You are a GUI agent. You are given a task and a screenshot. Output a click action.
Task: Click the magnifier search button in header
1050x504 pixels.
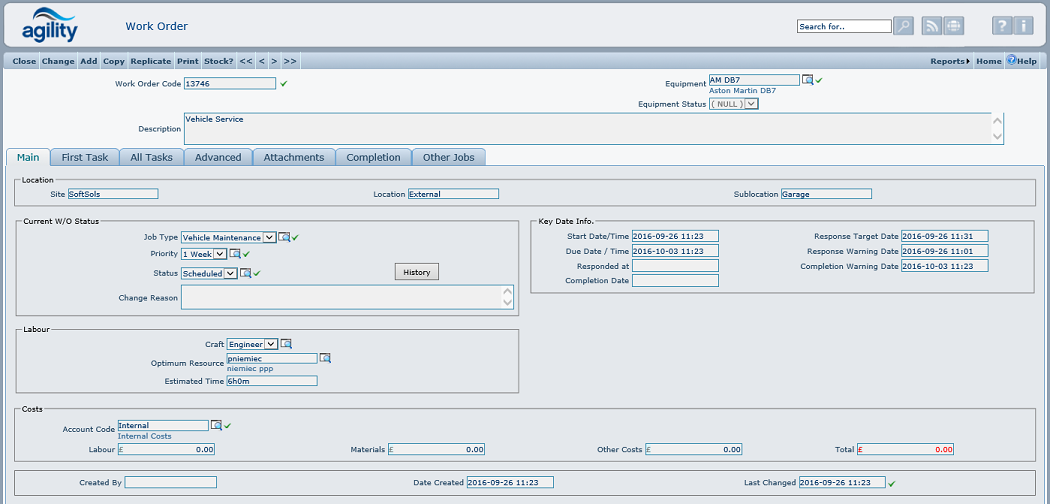[904, 26]
